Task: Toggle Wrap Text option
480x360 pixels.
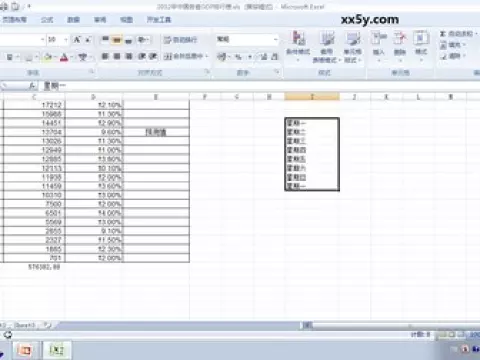Action: point(180,40)
